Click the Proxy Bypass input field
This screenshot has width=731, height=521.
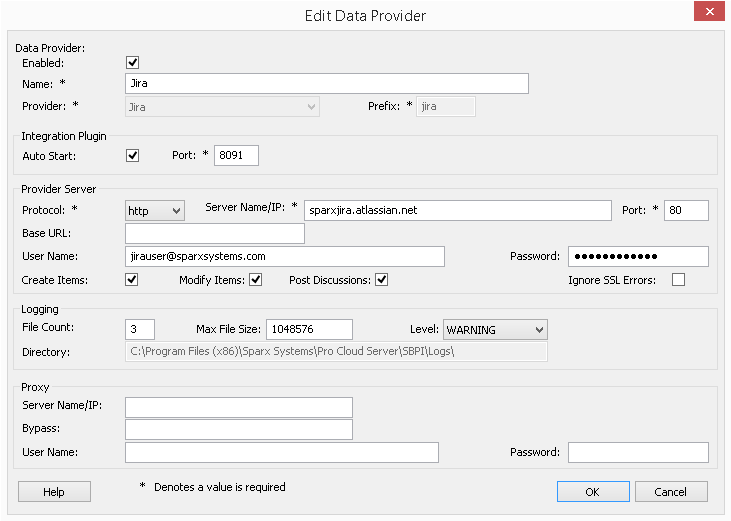[x=239, y=429]
